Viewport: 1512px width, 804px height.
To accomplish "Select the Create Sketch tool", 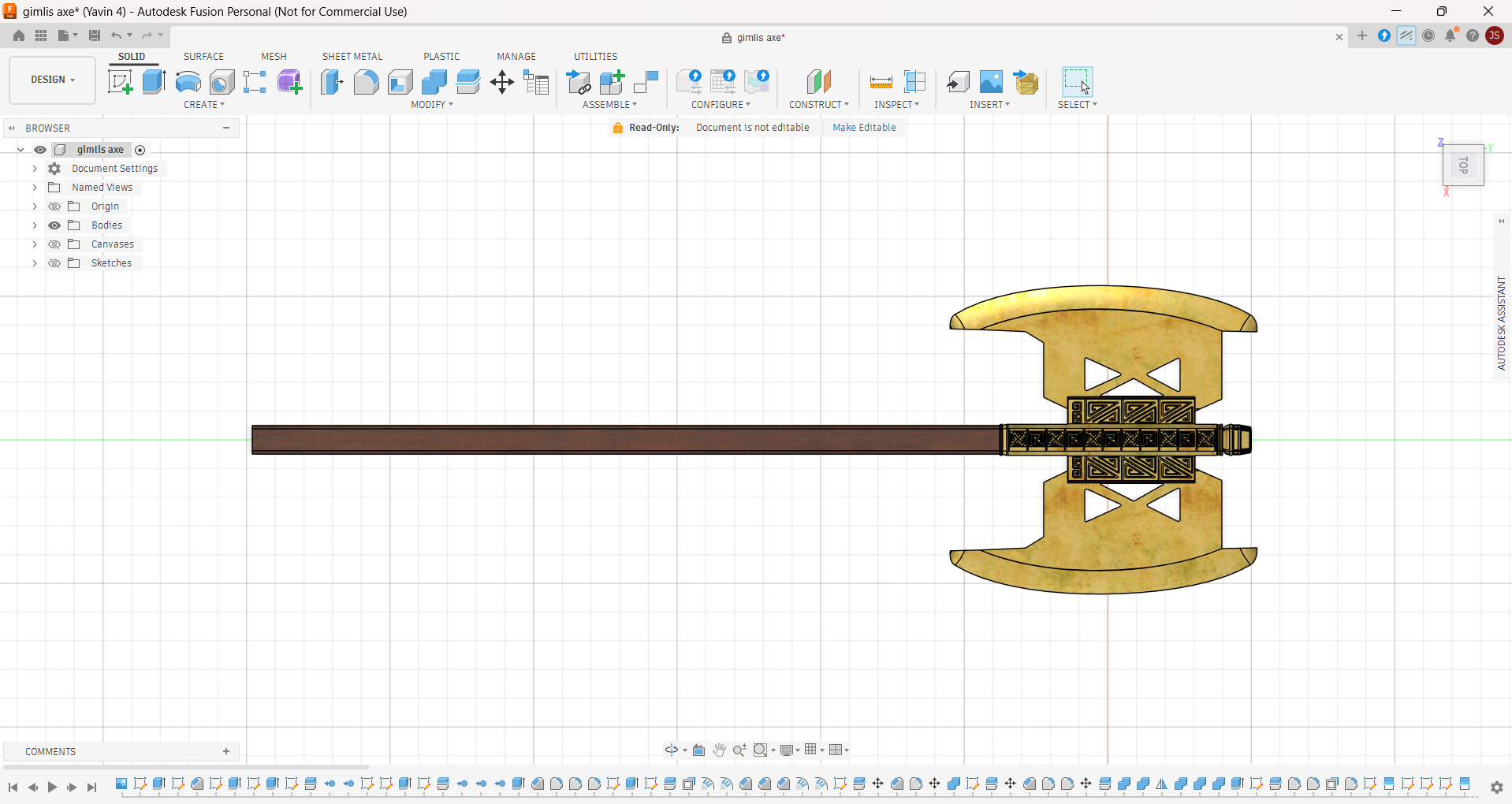I will [x=120, y=82].
